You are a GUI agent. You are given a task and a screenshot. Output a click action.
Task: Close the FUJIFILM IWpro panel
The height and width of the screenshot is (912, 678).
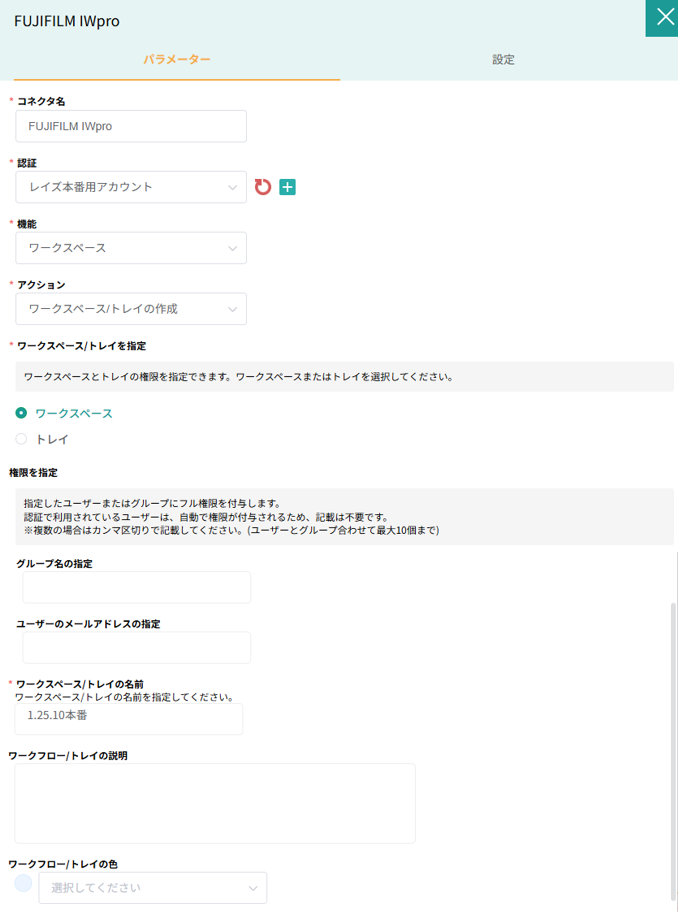[x=661, y=18]
